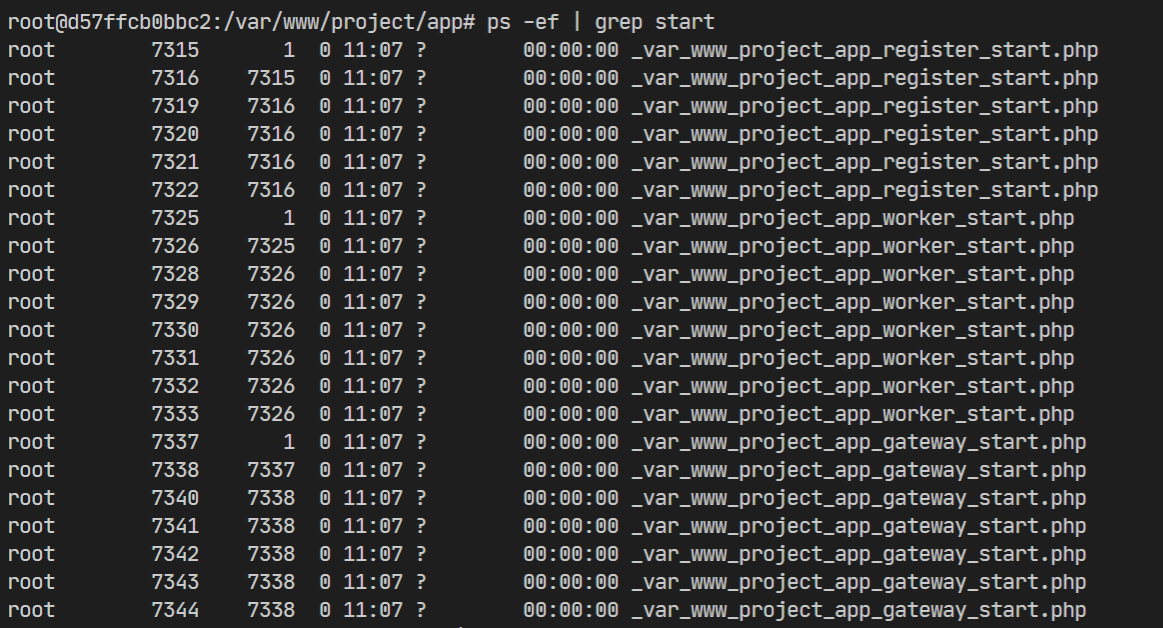
Task: Click process ID 7330 in the list
Action: (175, 330)
